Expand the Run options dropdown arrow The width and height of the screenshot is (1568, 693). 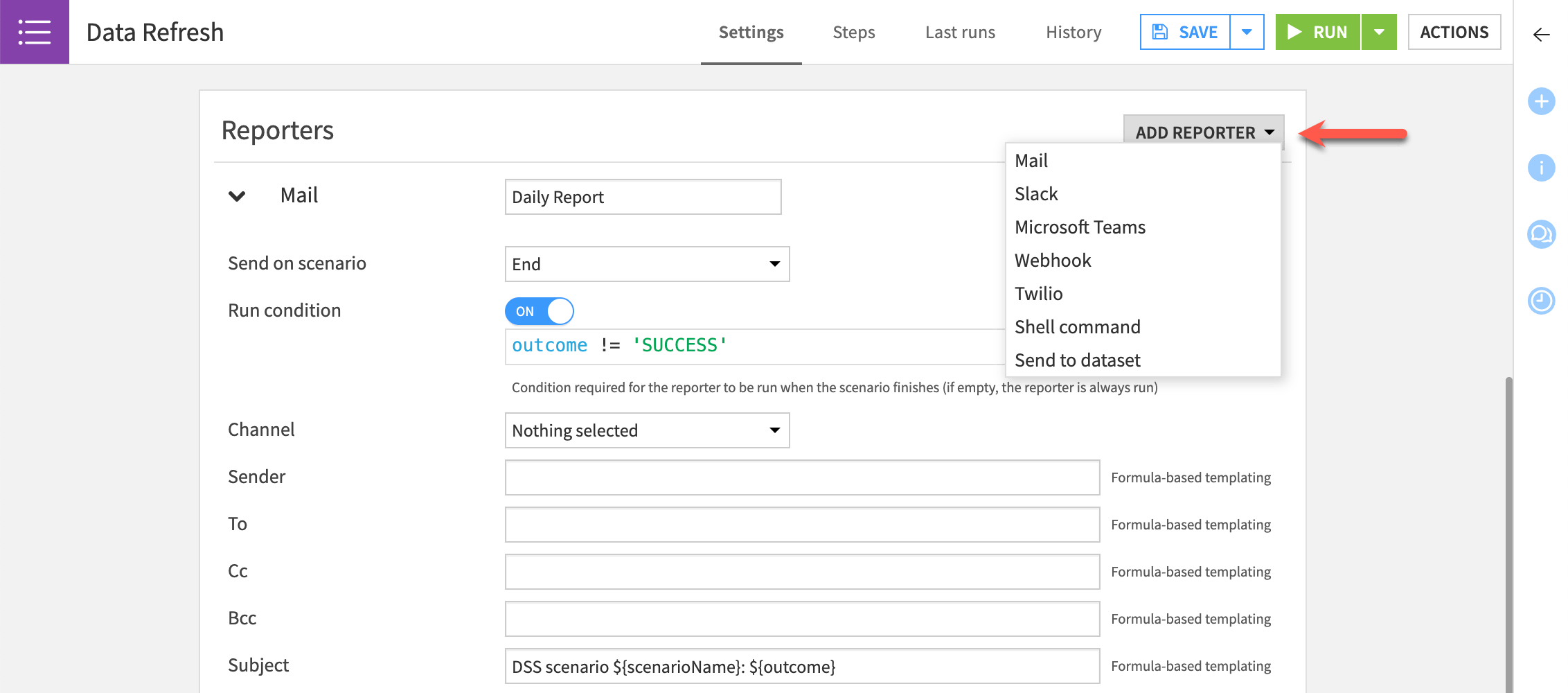1379,32
